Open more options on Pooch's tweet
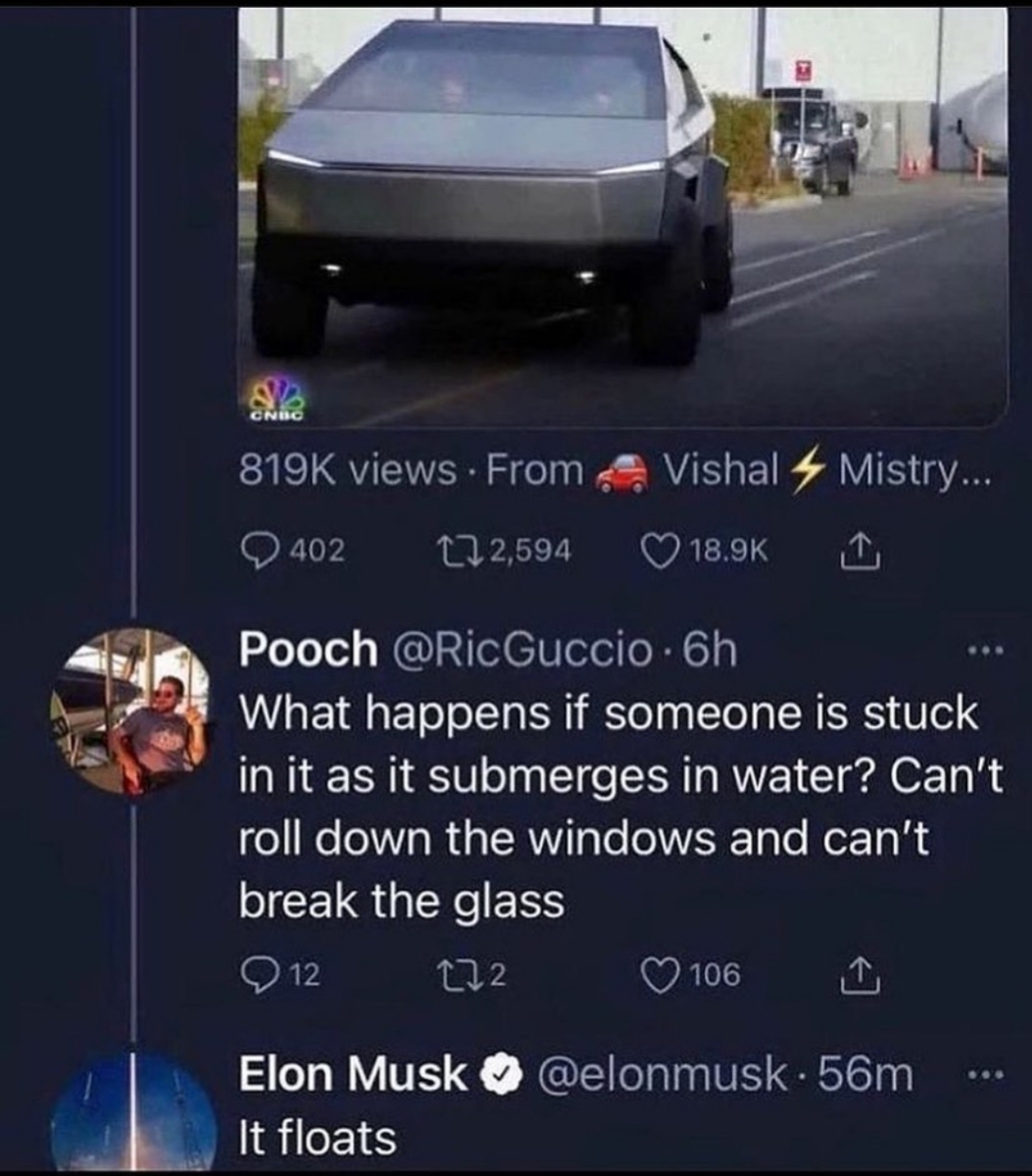 pyautogui.click(x=980, y=653)
